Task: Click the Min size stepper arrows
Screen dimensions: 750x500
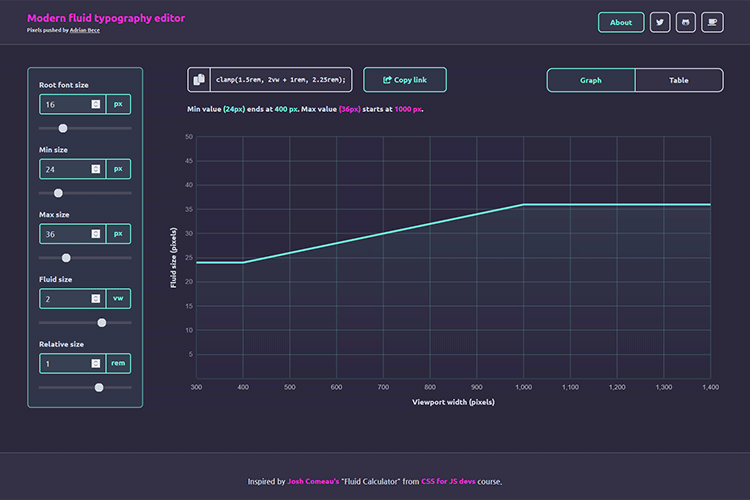Action: 96,168
